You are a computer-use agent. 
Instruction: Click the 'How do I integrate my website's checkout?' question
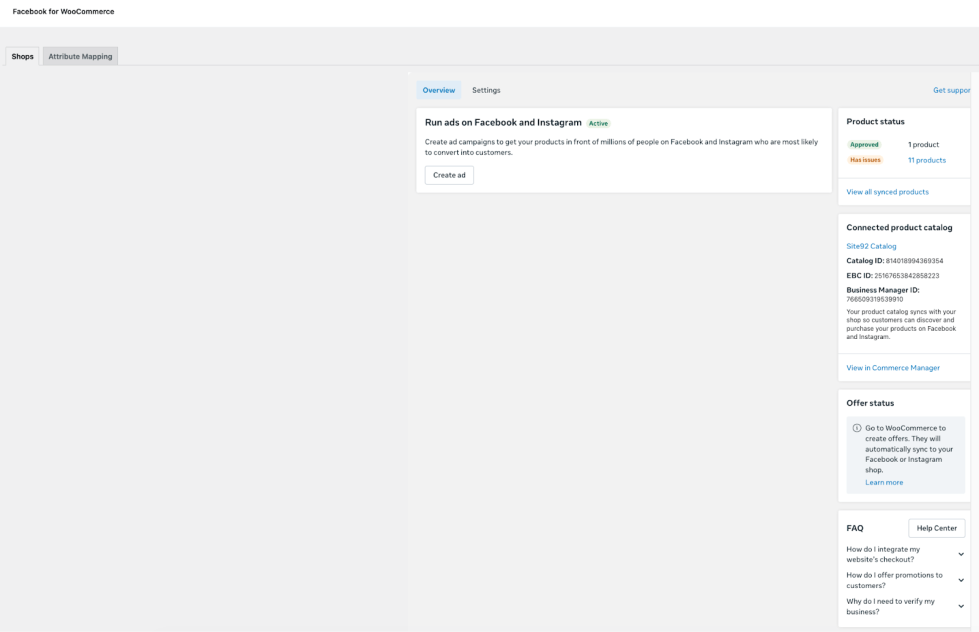[883, 554]
